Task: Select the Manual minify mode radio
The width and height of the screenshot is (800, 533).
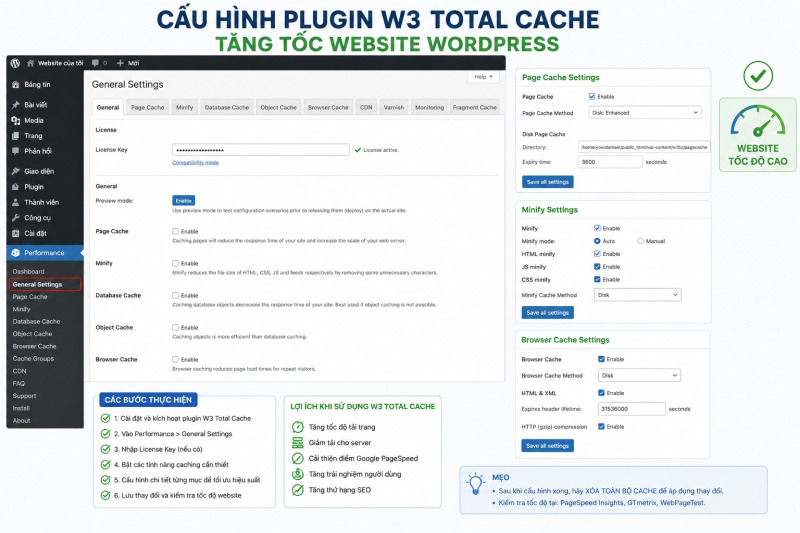Action: click(x=640, y=241)
